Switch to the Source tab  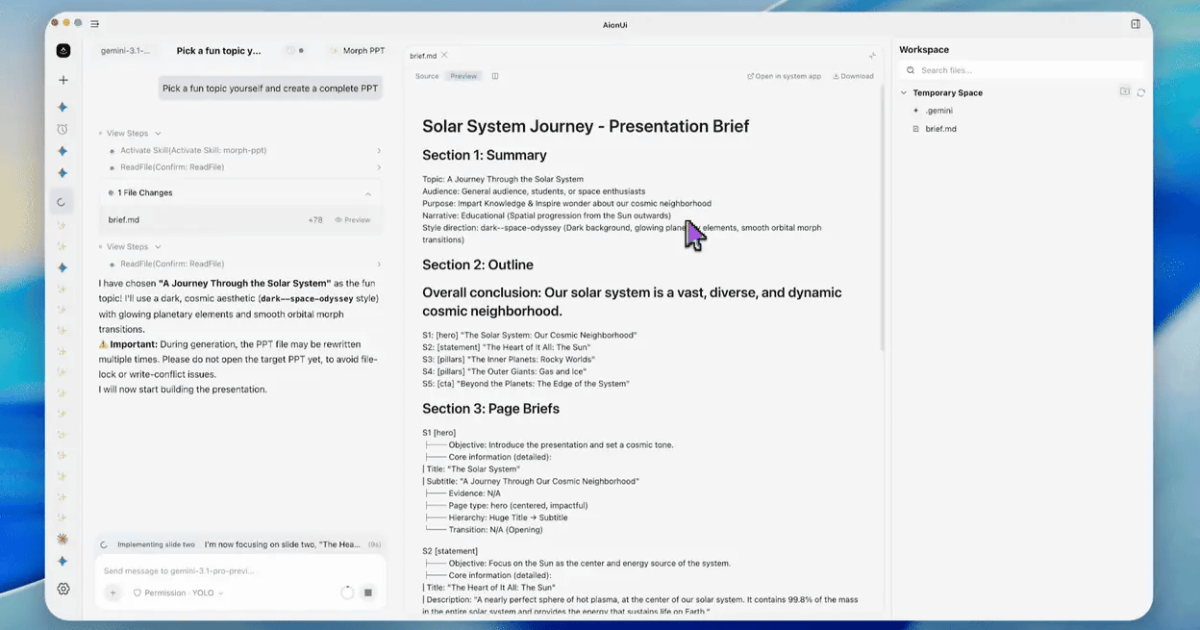[427, 76]
